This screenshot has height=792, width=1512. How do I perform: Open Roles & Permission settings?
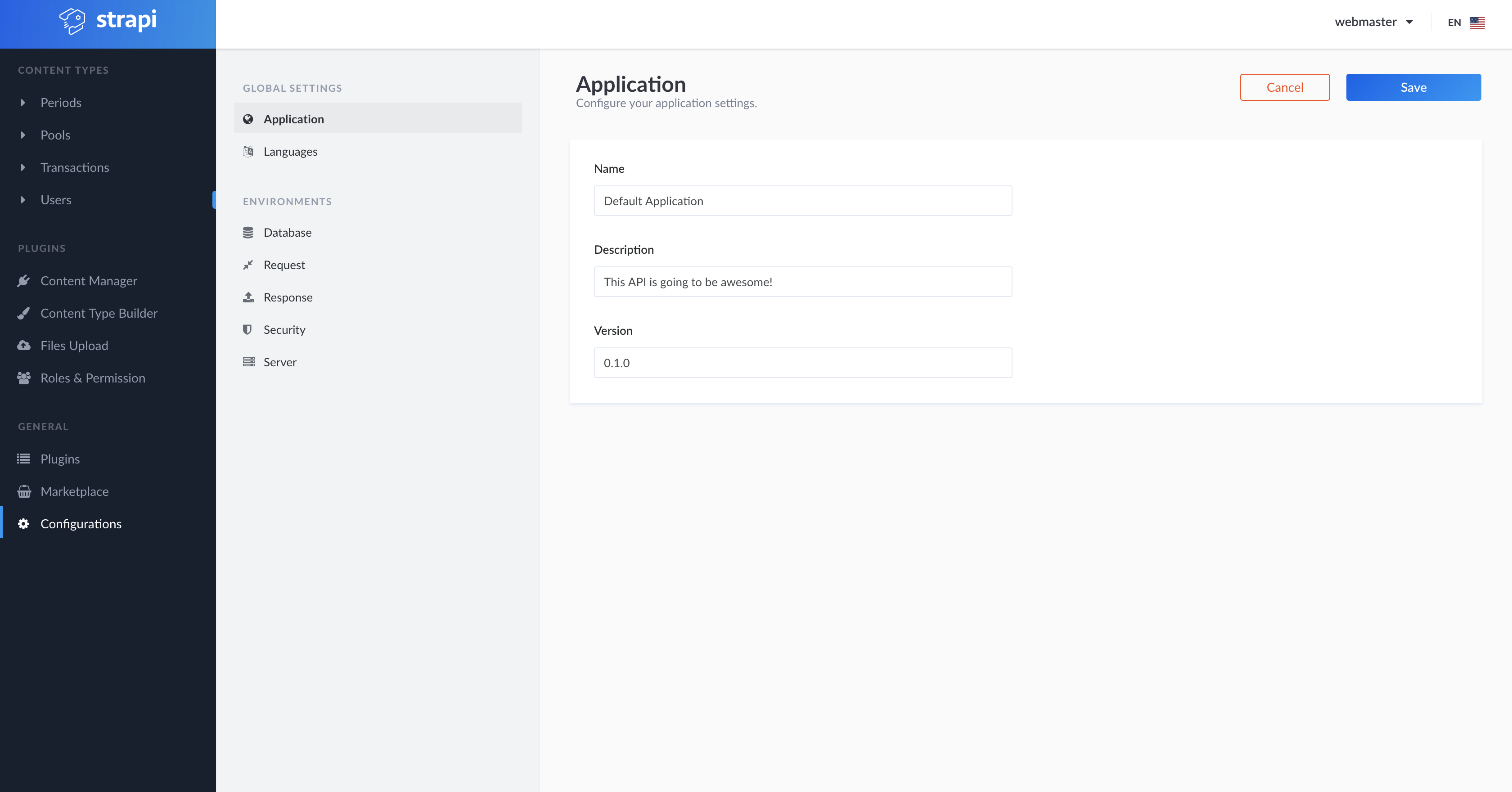tap(93, 378)
